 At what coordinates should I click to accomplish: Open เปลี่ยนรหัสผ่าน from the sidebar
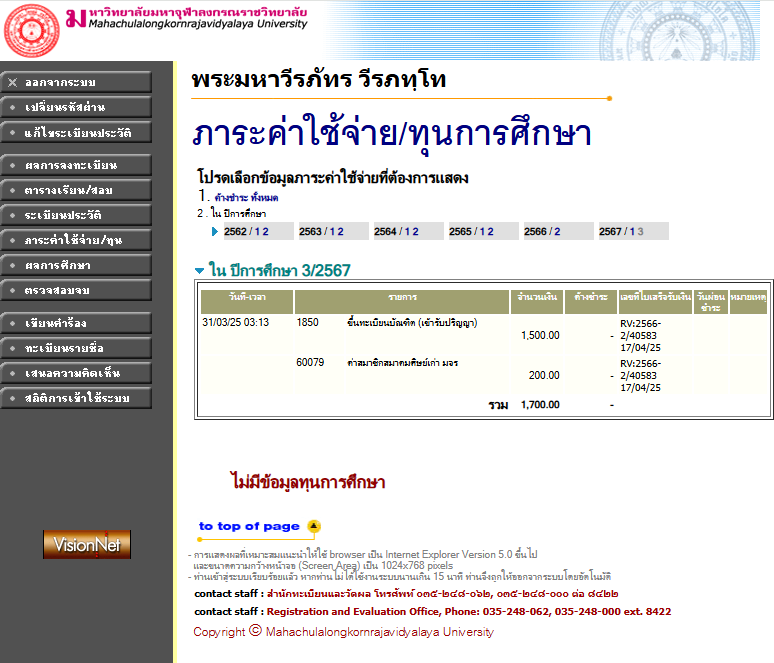click(76, 107)
